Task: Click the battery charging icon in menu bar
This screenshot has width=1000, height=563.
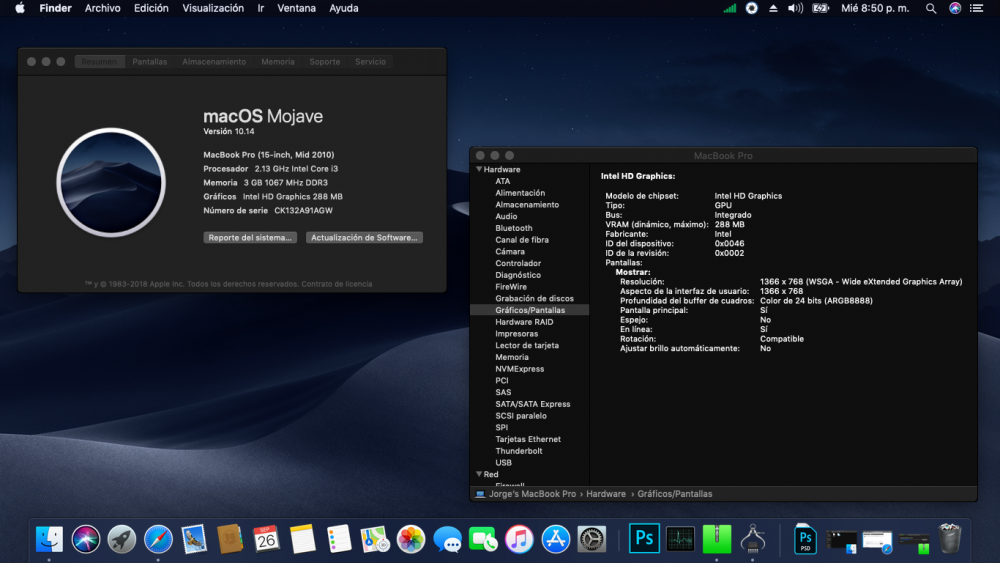Action: click(820, 8)
